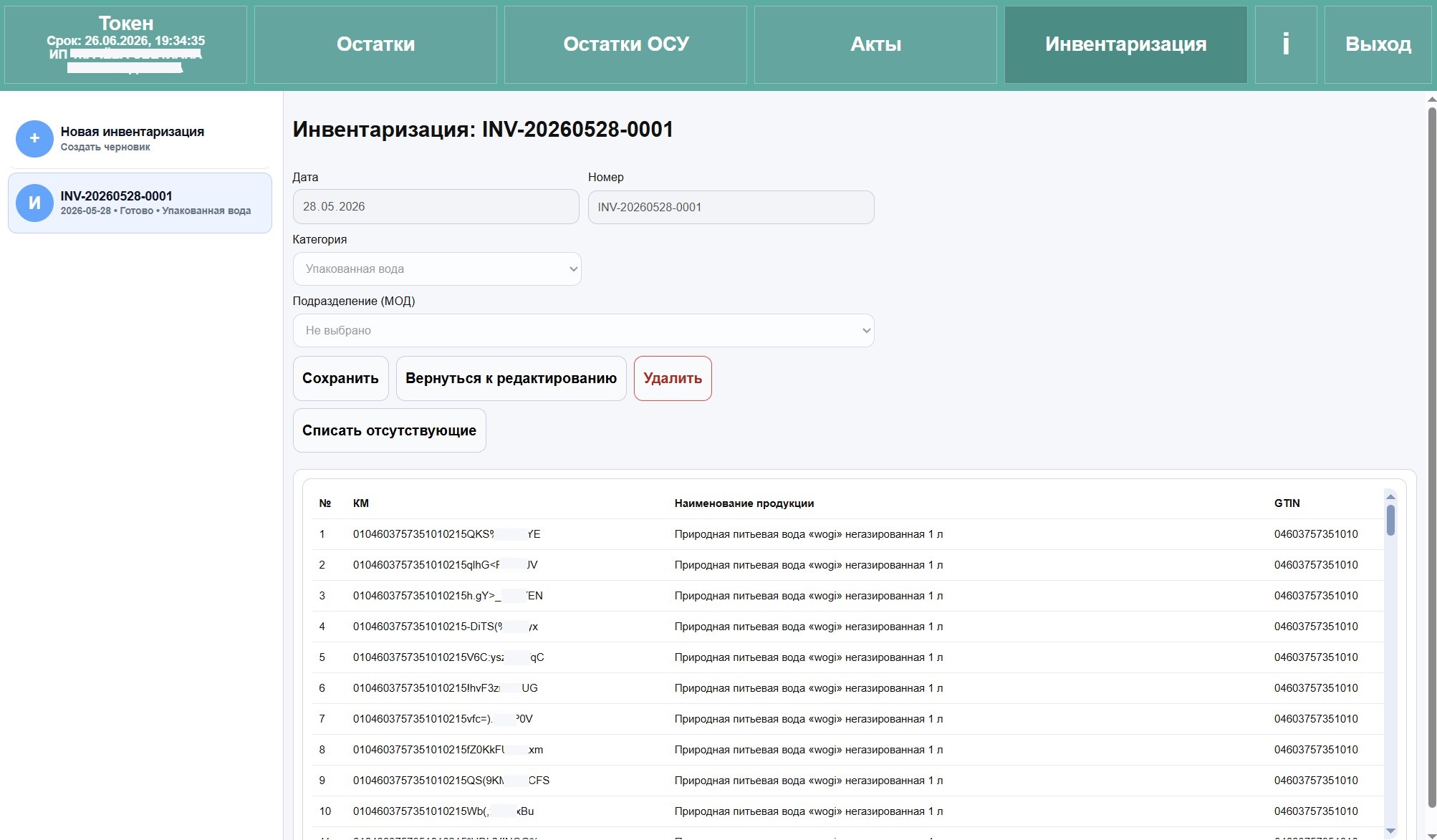Click product name in row 5
This screenshot has width=1437, height=840.
pos(808,657)
